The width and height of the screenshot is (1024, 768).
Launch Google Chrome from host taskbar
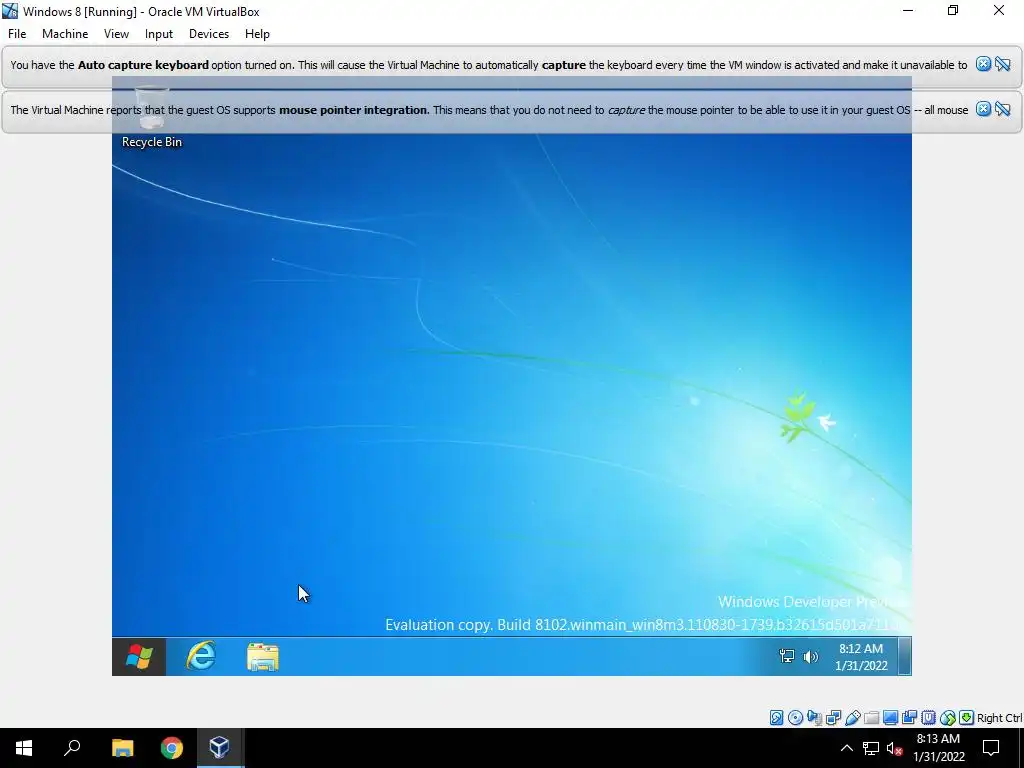click(172, 748)
